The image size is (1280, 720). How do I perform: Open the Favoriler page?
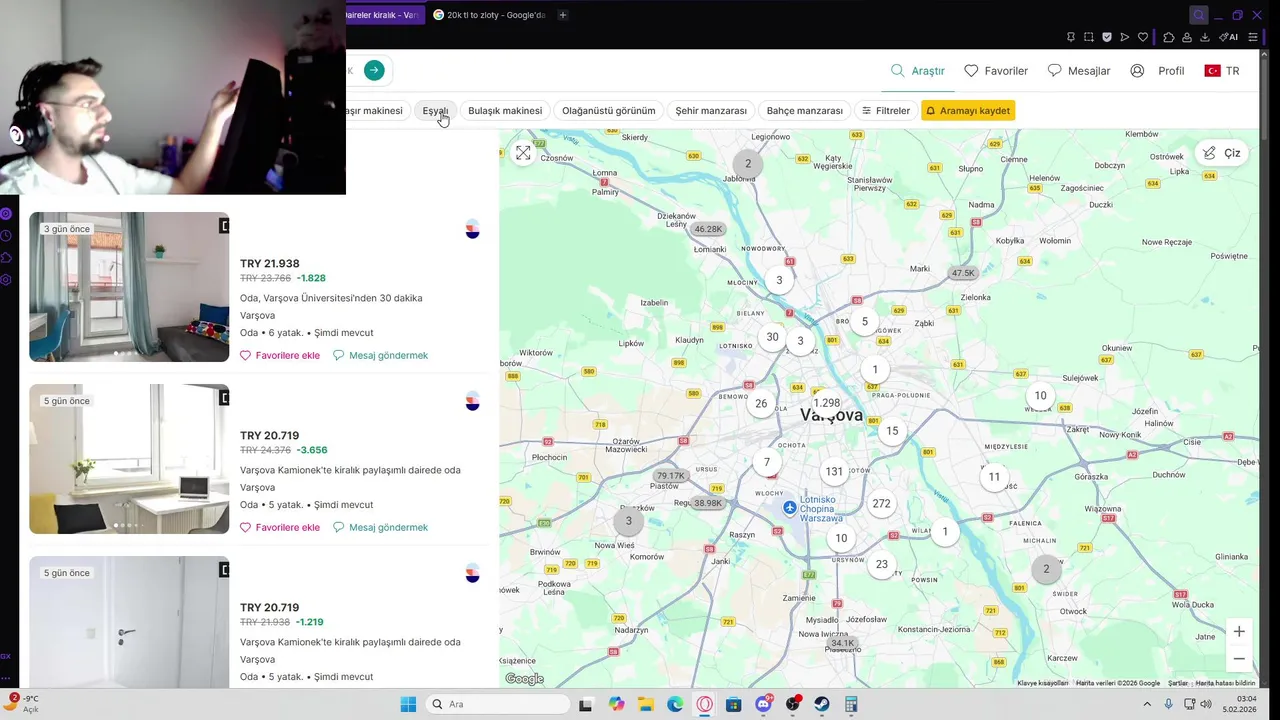[x=996, y=71]
